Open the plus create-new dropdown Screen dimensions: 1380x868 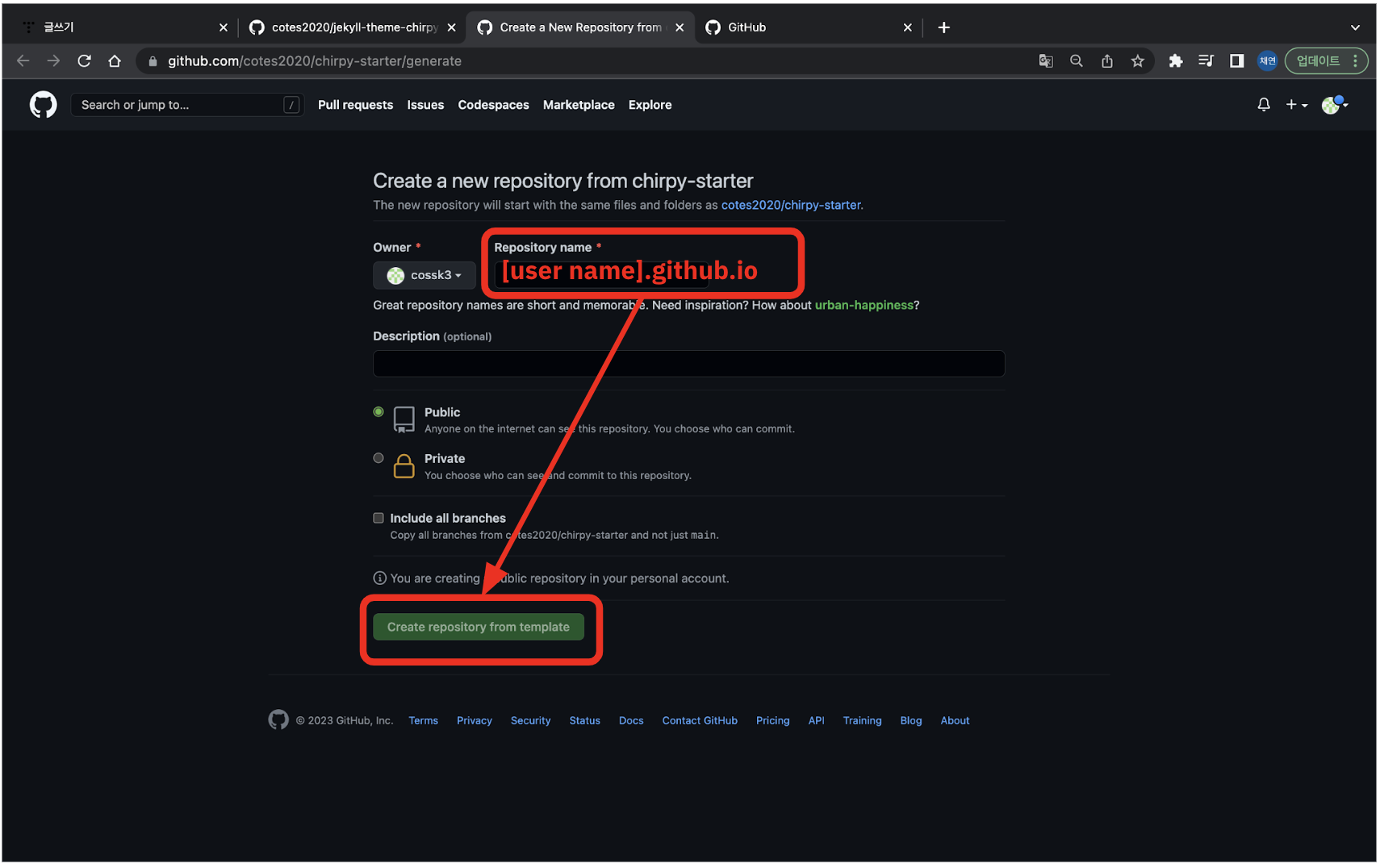[1296, 105]
